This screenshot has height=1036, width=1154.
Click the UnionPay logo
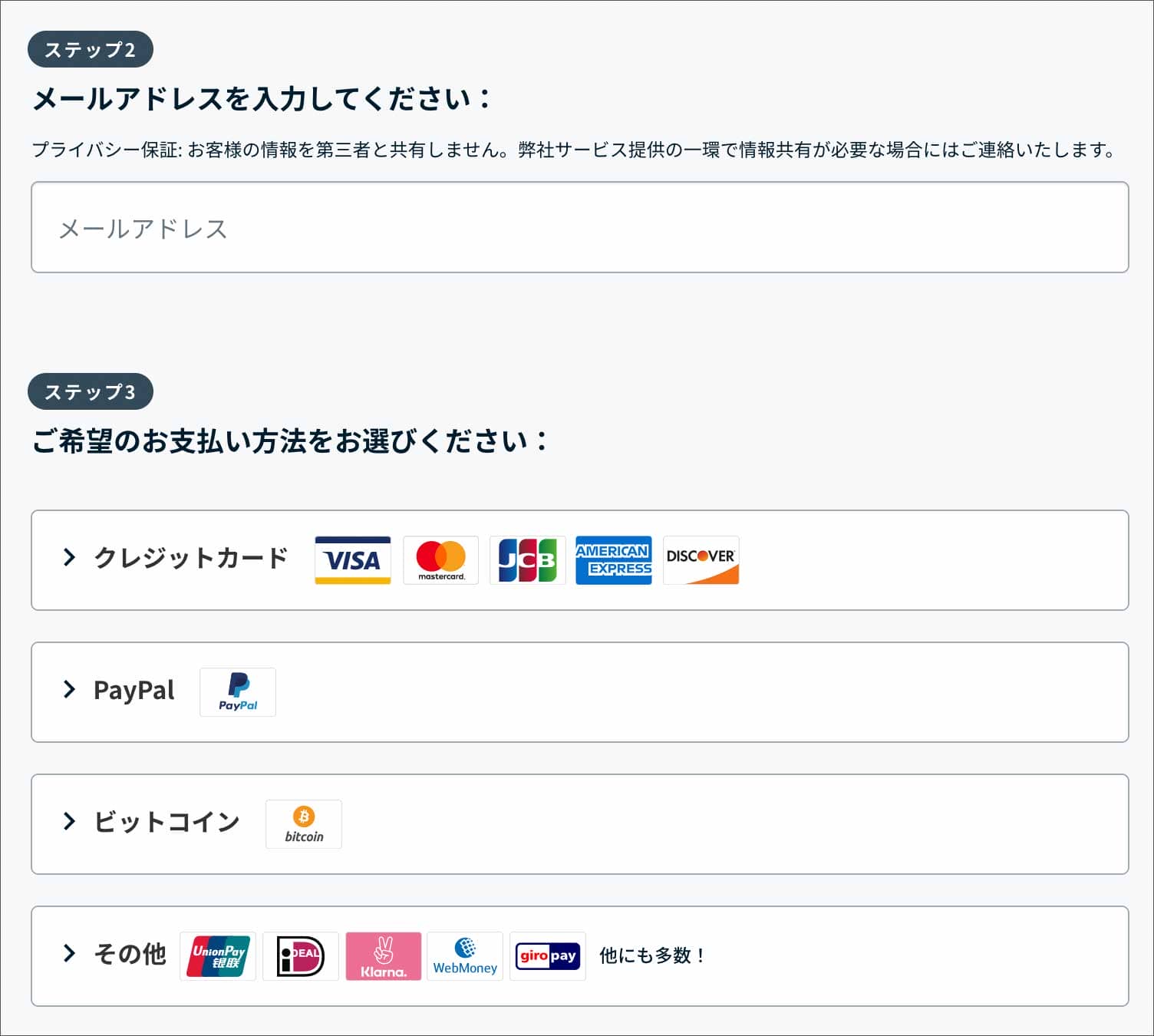click(218, 956)
